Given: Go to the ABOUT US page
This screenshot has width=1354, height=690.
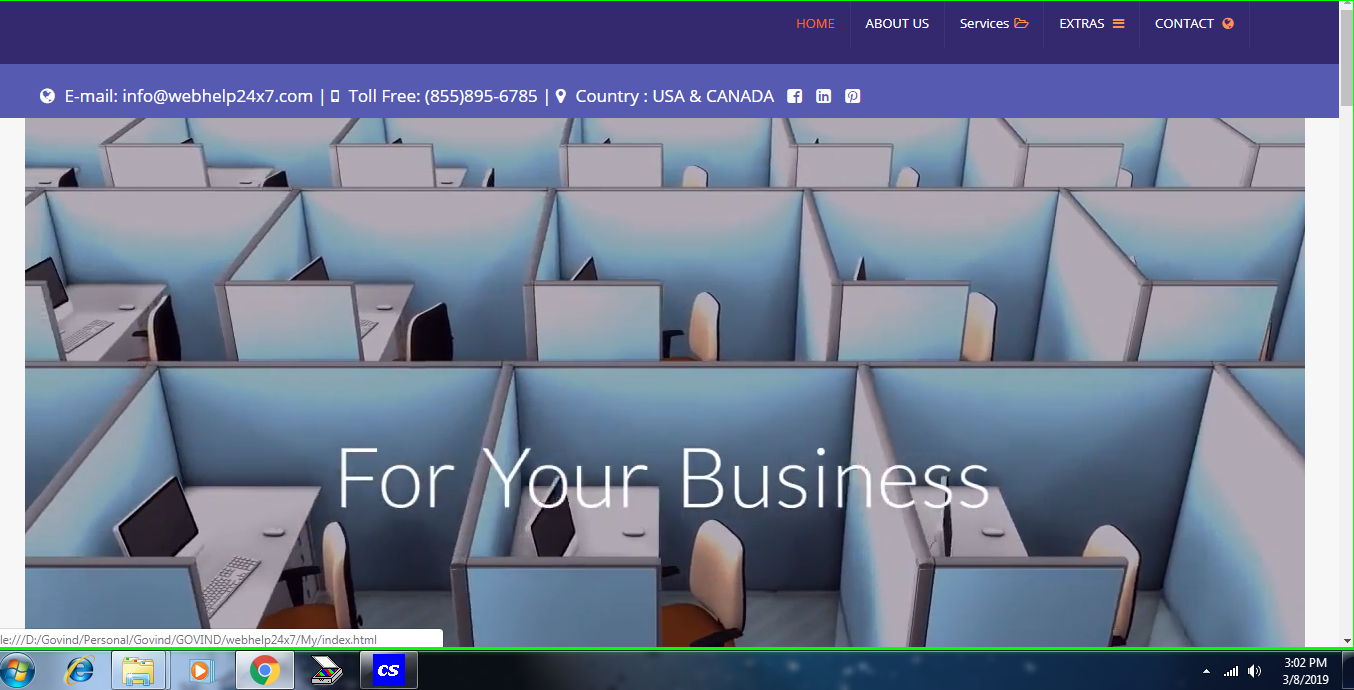Looking at the screenshot, I should (897, 24).
